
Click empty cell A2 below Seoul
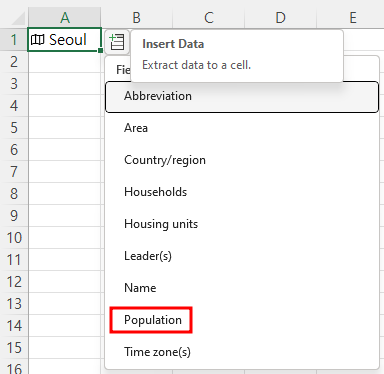[x=64, y=62]
